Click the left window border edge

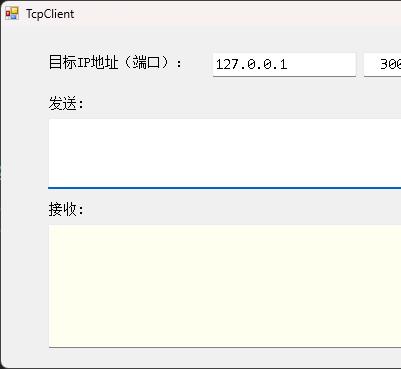(1, 187)
